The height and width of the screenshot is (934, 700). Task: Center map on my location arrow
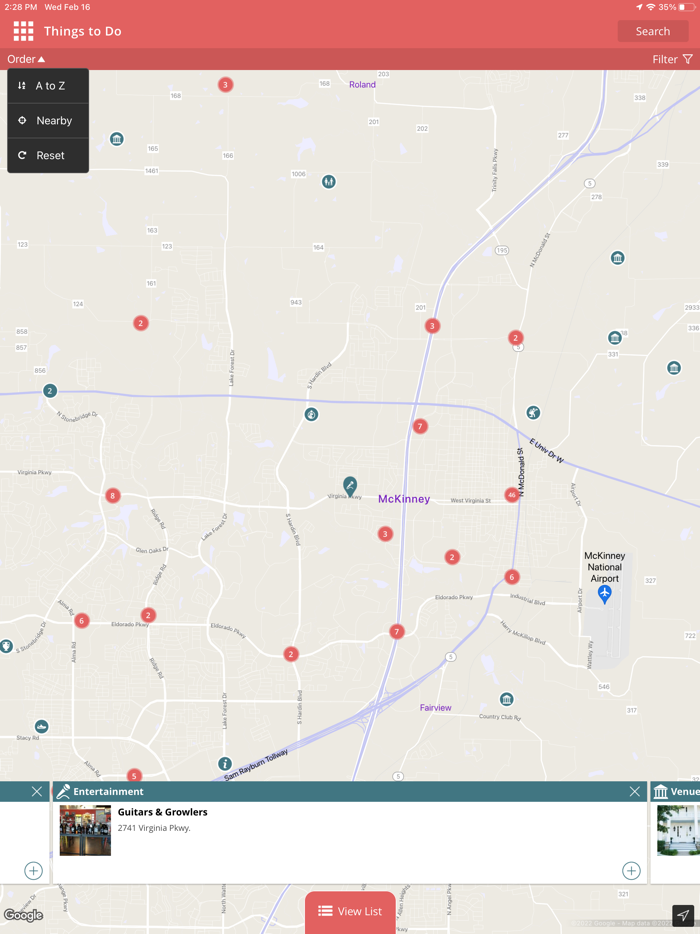tap(683, 915)
